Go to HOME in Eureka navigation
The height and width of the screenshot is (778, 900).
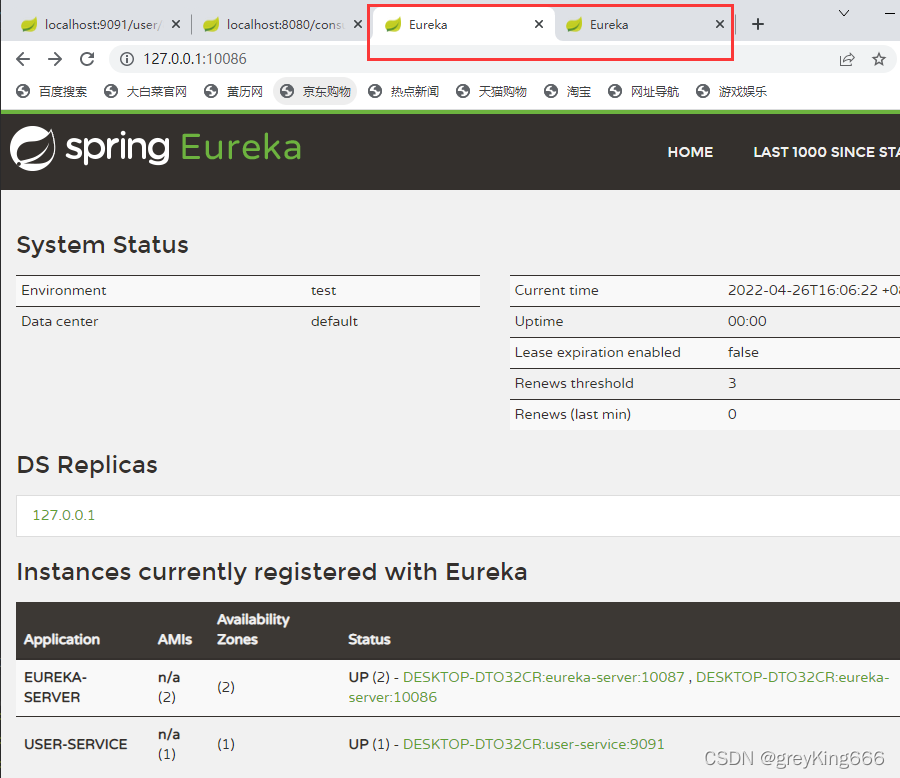[690, 152]
